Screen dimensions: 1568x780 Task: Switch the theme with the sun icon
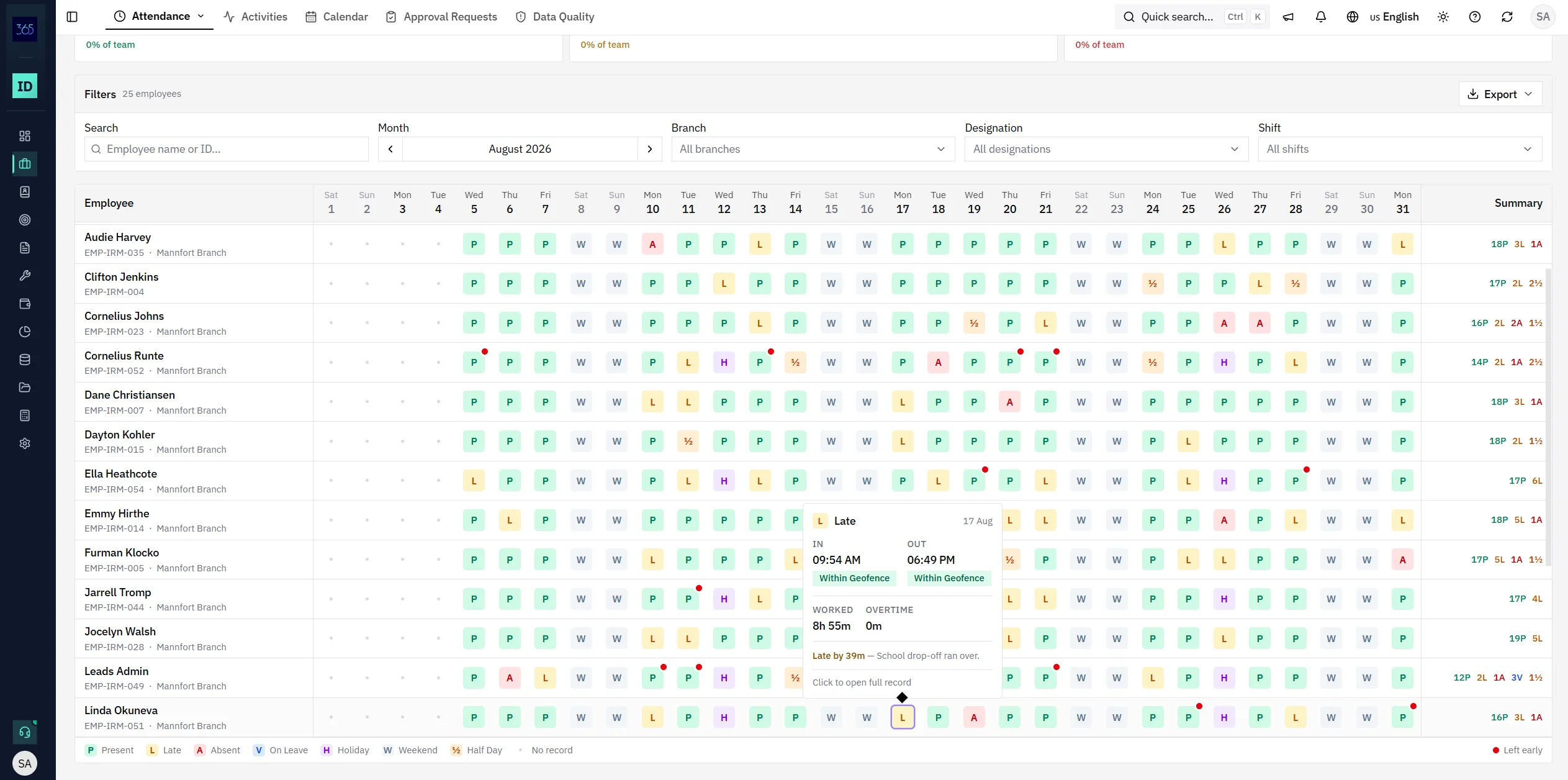tap(1443, 17)
